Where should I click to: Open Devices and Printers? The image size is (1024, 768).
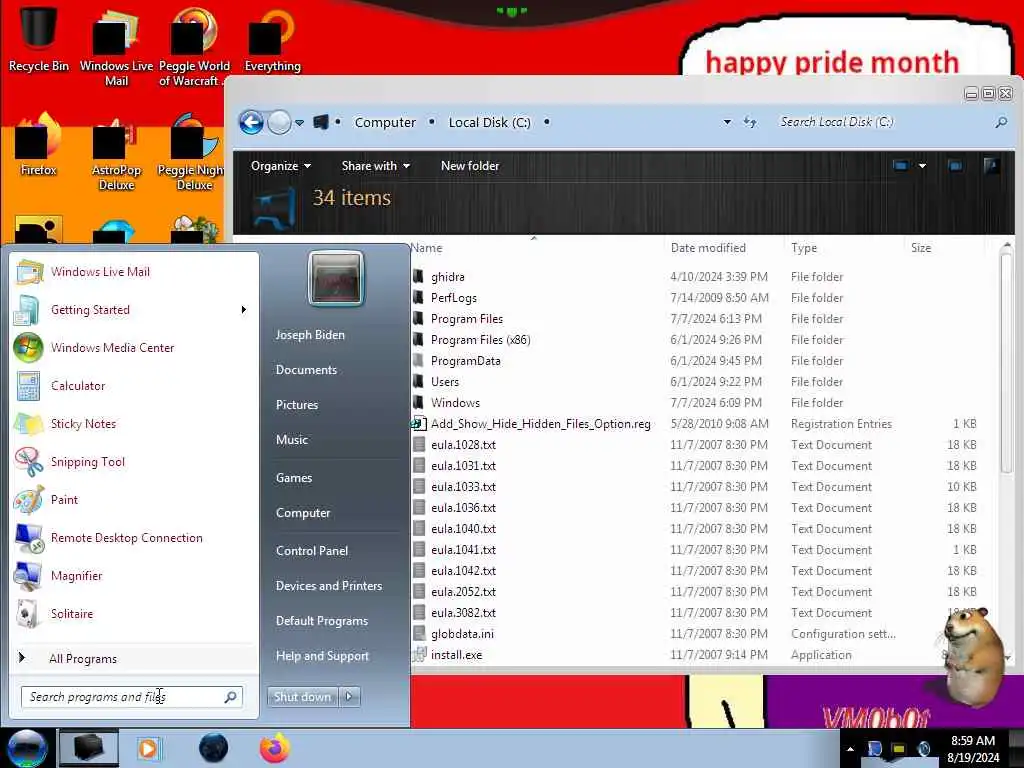329,586
